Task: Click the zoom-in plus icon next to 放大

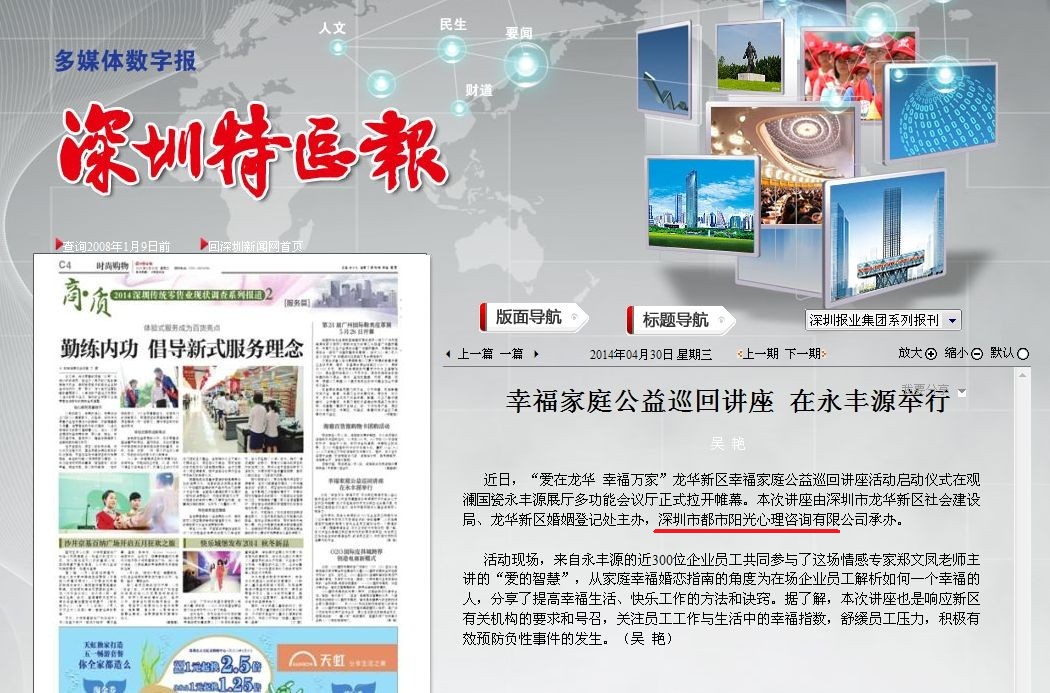Action: pos(931,354)
